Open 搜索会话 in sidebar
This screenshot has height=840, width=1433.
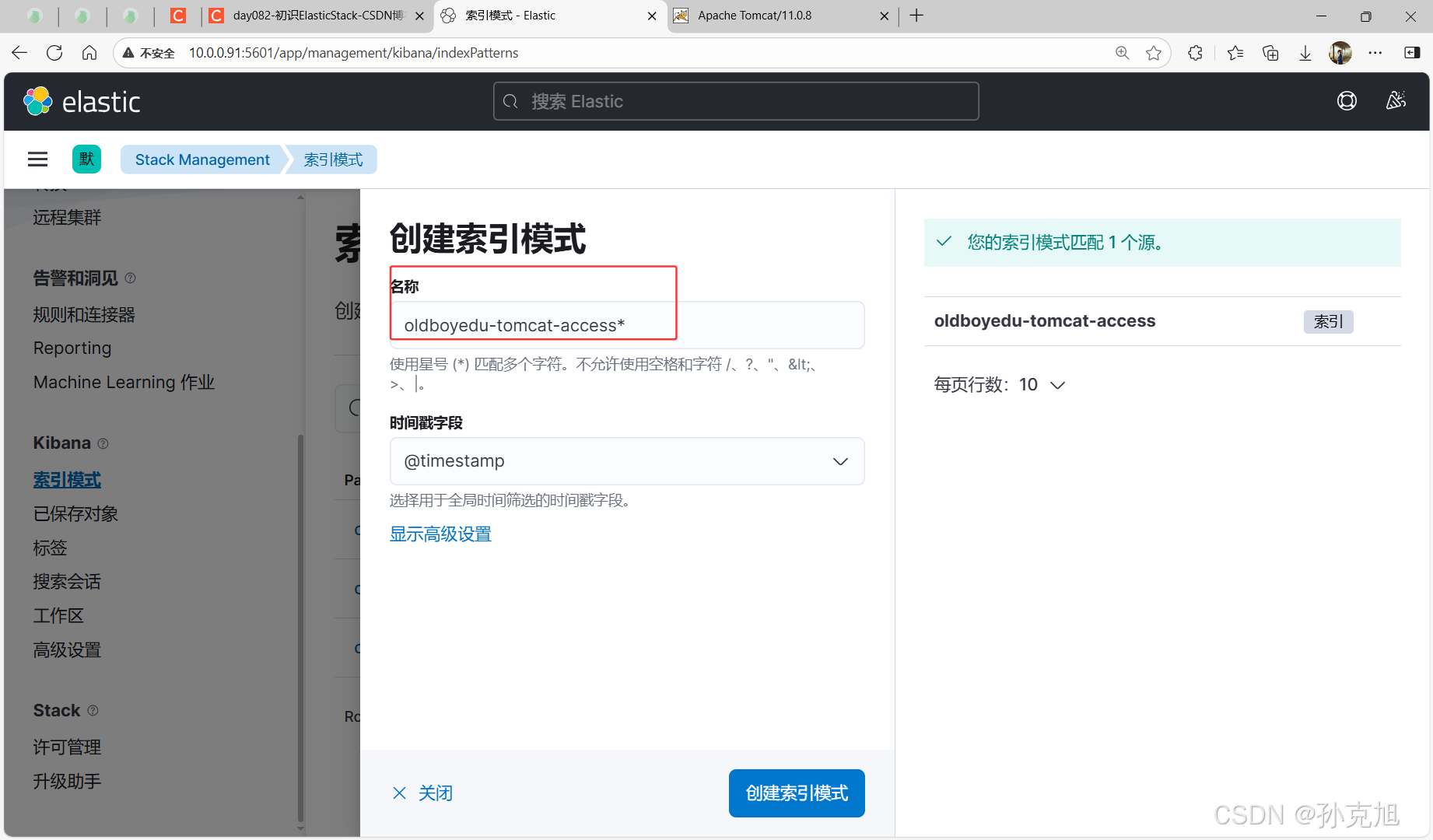pyautogui.click(x=67, y=582)
